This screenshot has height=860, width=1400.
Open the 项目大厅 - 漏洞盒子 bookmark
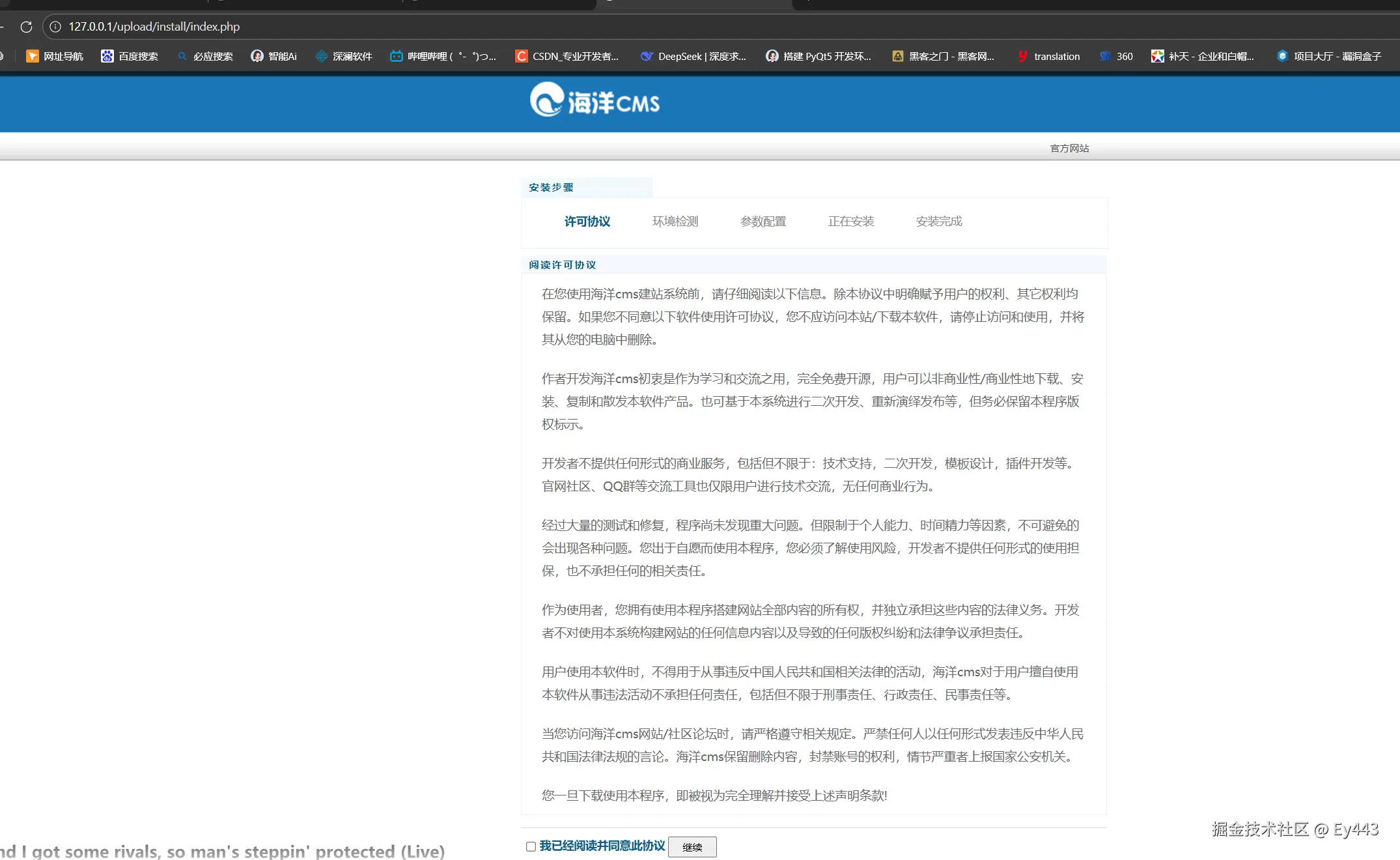point(1329,57)
